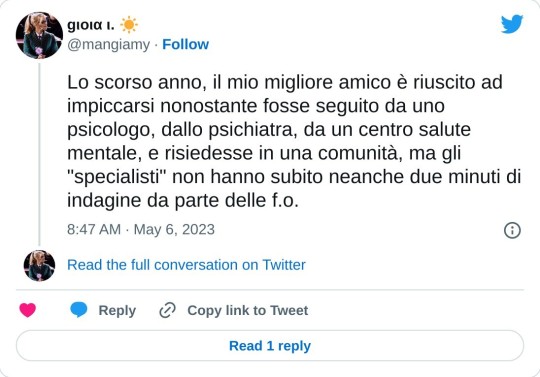Click the blue reply bubble icon
Viewport: 540px width, 377px height.
pos(79,309)
